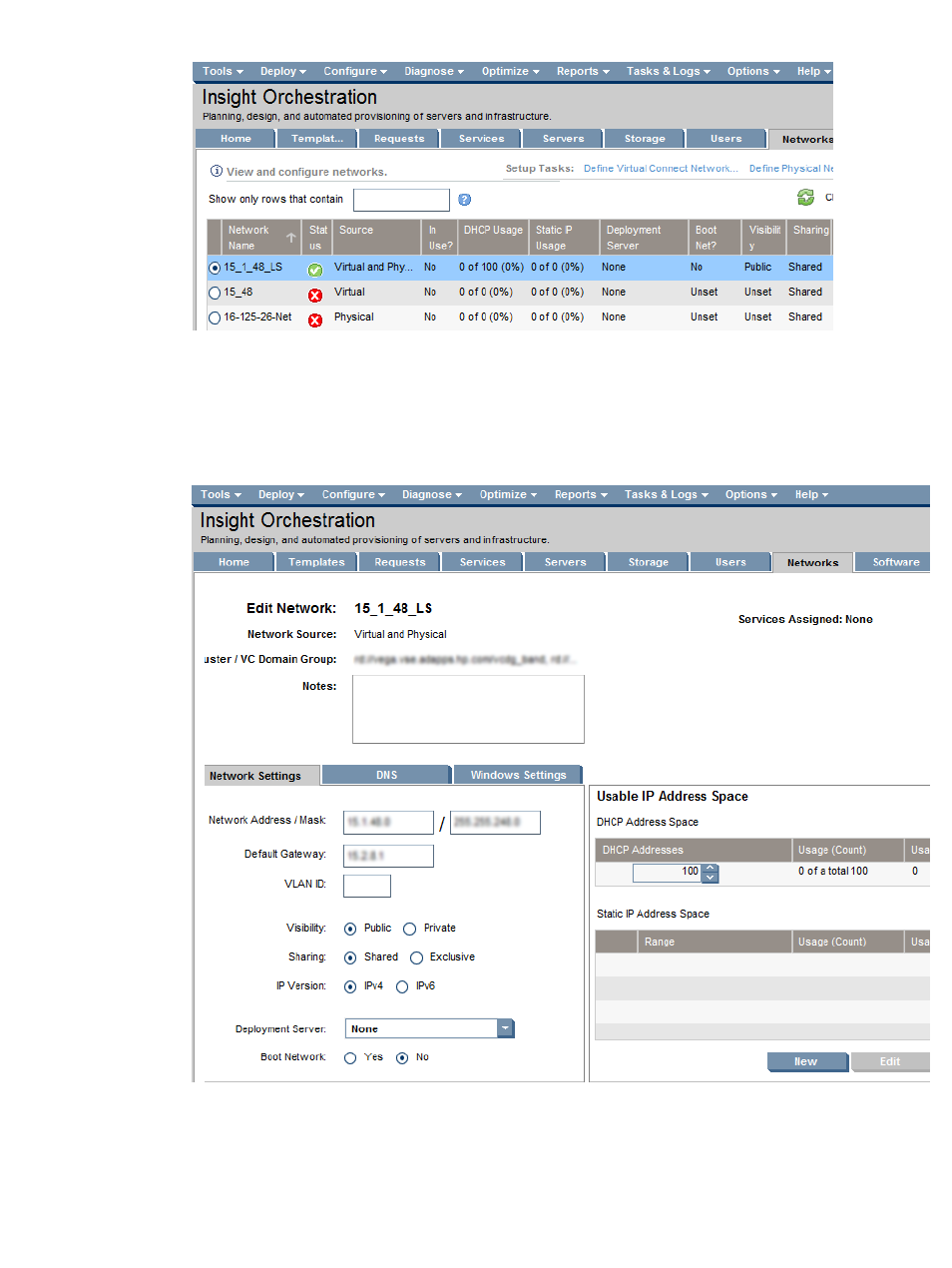
Task: Click the red error status icon for 16-125-26-Net
Action: (315, 319)
